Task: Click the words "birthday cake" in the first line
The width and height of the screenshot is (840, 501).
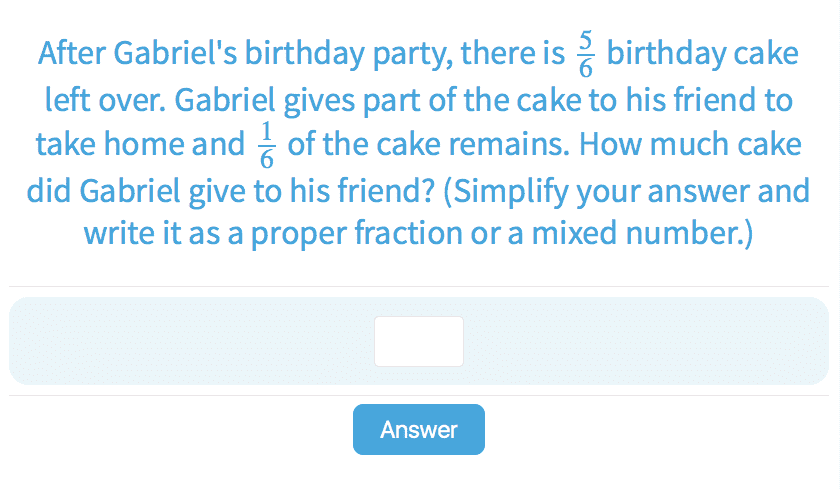Action: pos(703,54)
